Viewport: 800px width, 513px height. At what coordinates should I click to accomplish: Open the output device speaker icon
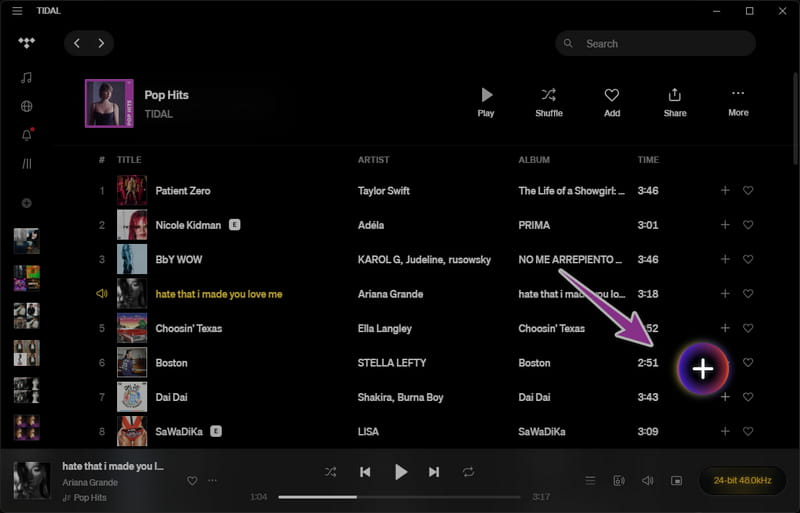click(x=619, y=480)
